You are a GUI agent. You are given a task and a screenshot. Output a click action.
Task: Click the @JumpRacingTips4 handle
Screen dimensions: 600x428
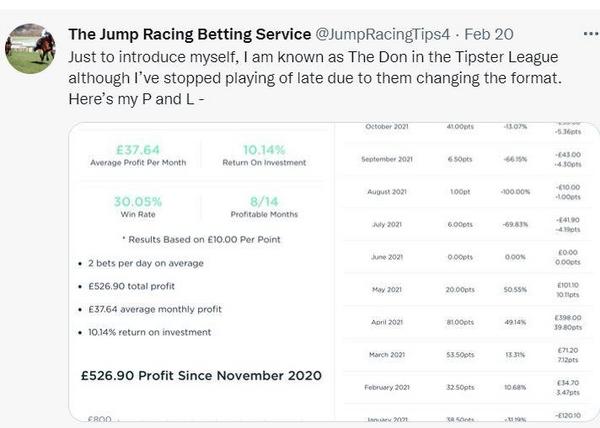(x=383, y=34)
